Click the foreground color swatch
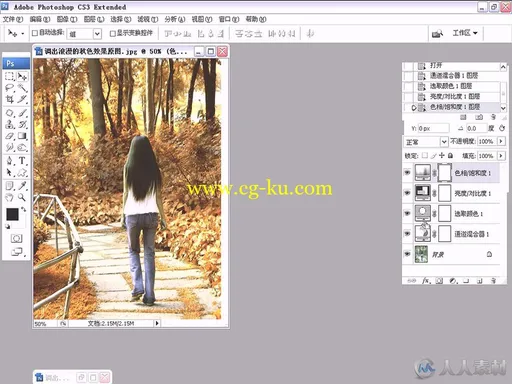Screen dimensions: 512x384 coord(12,214)
